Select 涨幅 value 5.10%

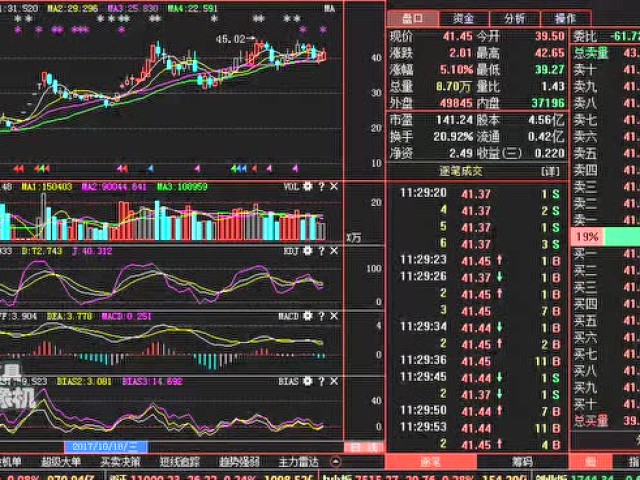[x=456, y=70]
